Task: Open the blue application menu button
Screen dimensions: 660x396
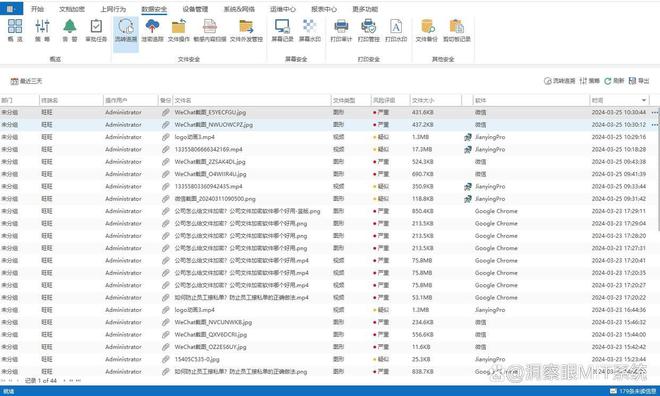Action: pos(11,8)
